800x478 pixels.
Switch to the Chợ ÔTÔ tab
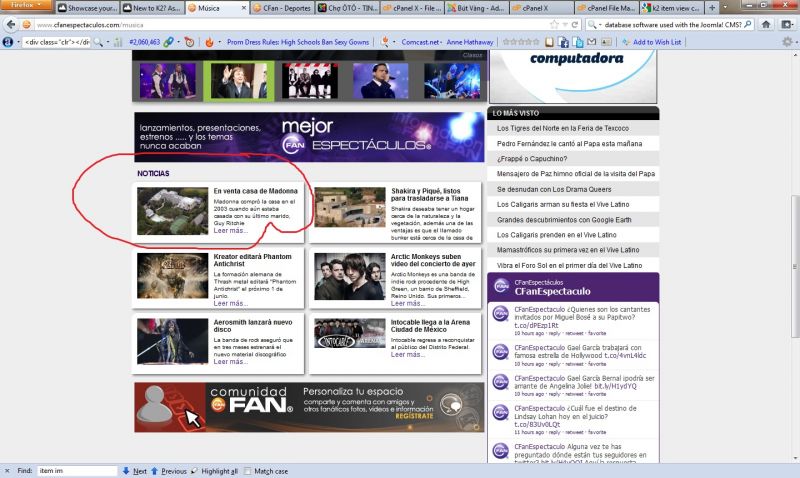(x=347, y=8)
